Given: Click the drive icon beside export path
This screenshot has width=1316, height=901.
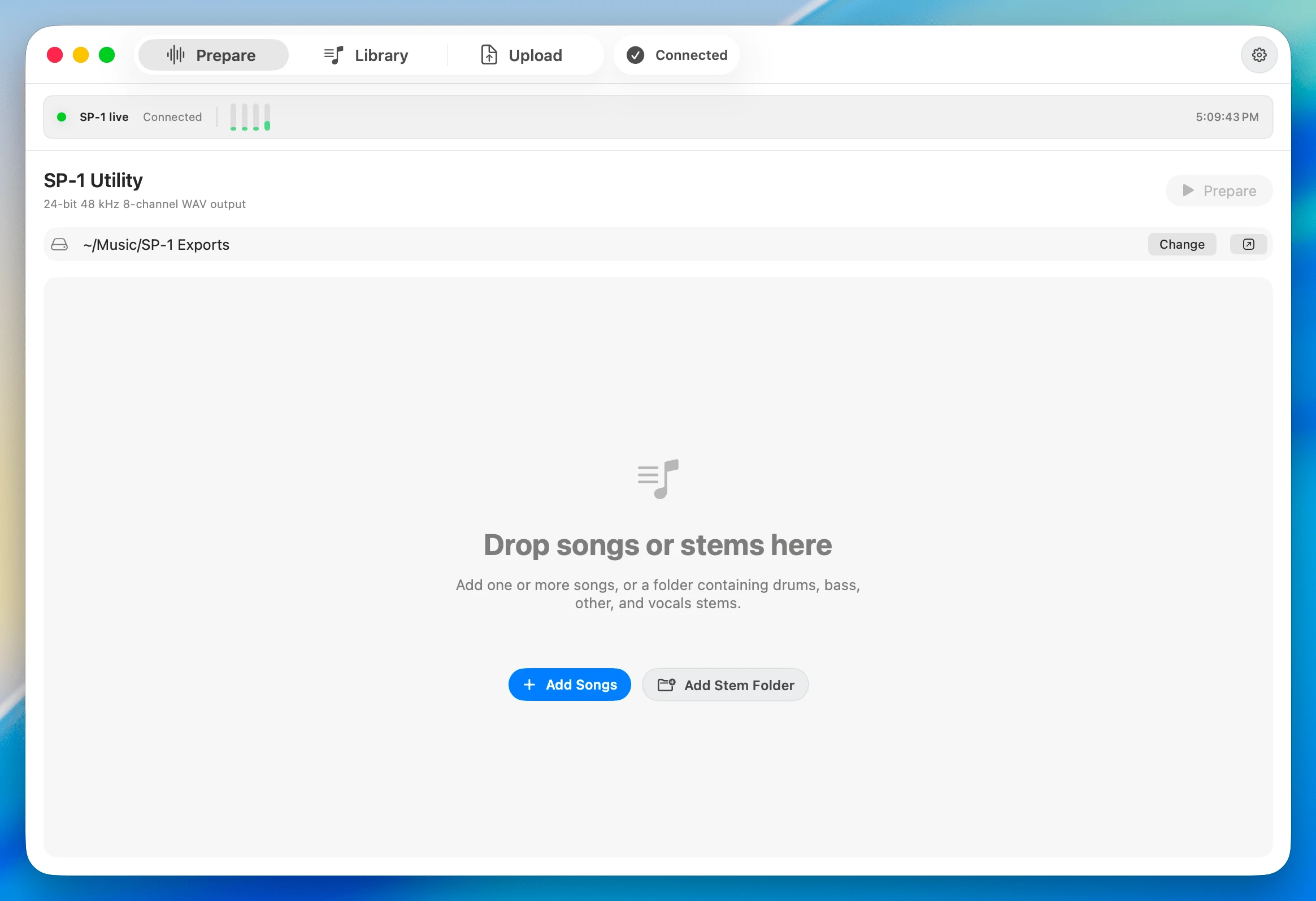Looking at the screenshot, I should pyautogui.click(x=59, y=244).
